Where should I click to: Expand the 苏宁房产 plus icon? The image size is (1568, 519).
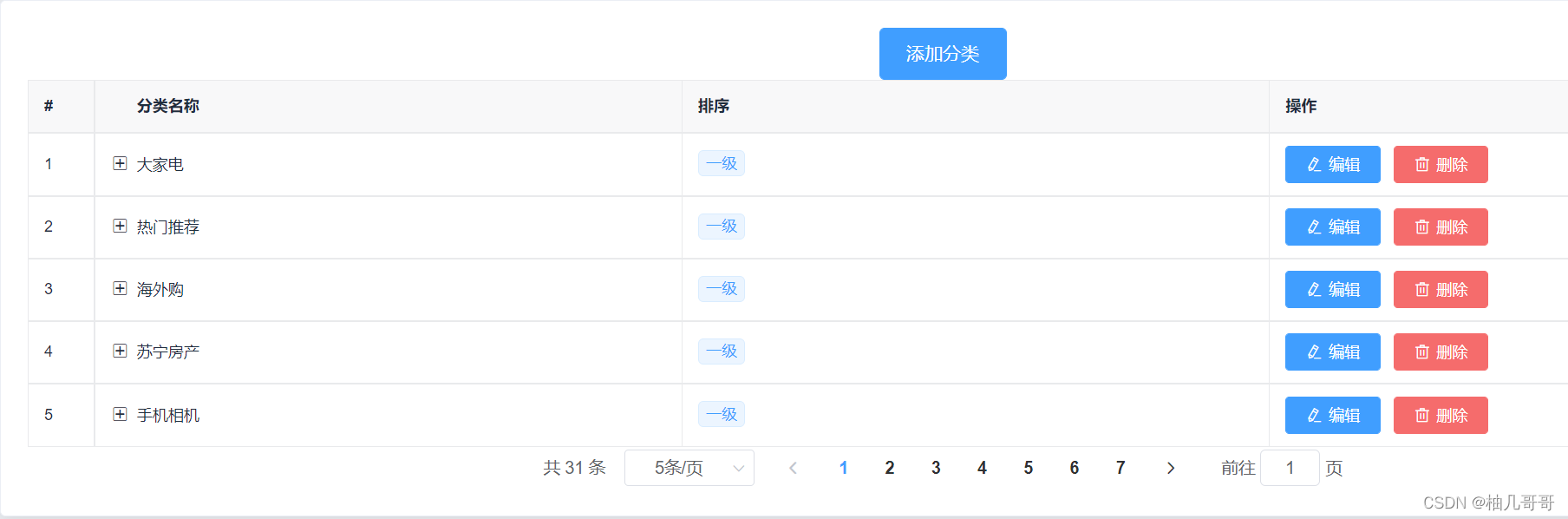(x=120, y=351)
